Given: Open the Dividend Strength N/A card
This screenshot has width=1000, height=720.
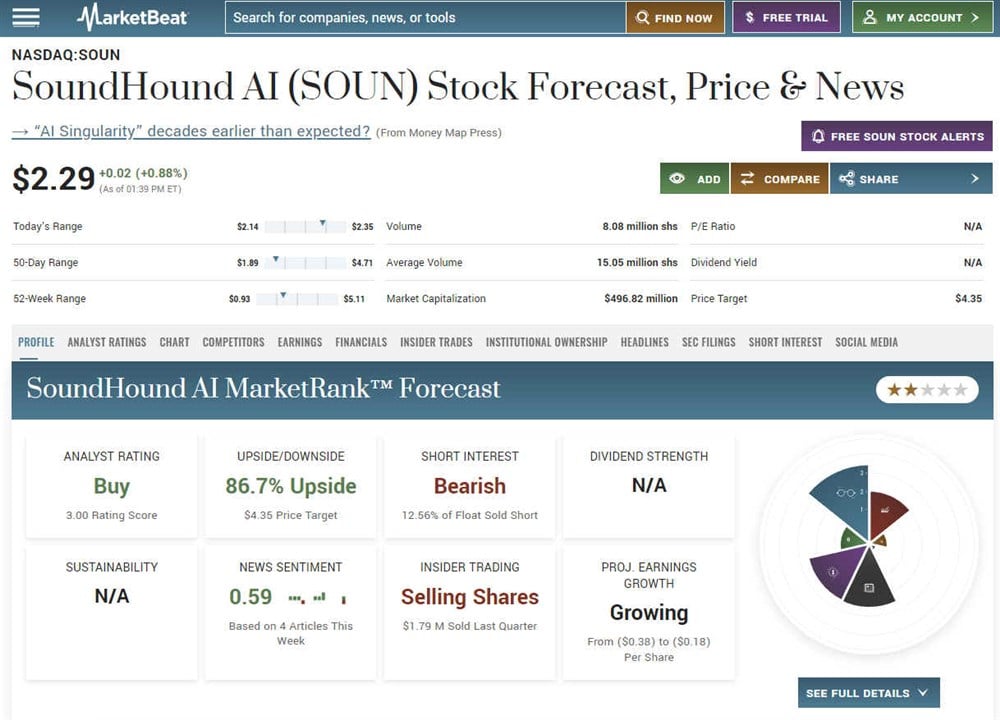Looking at the screenshot, I should pyautogui.click(x=649, y=487).
